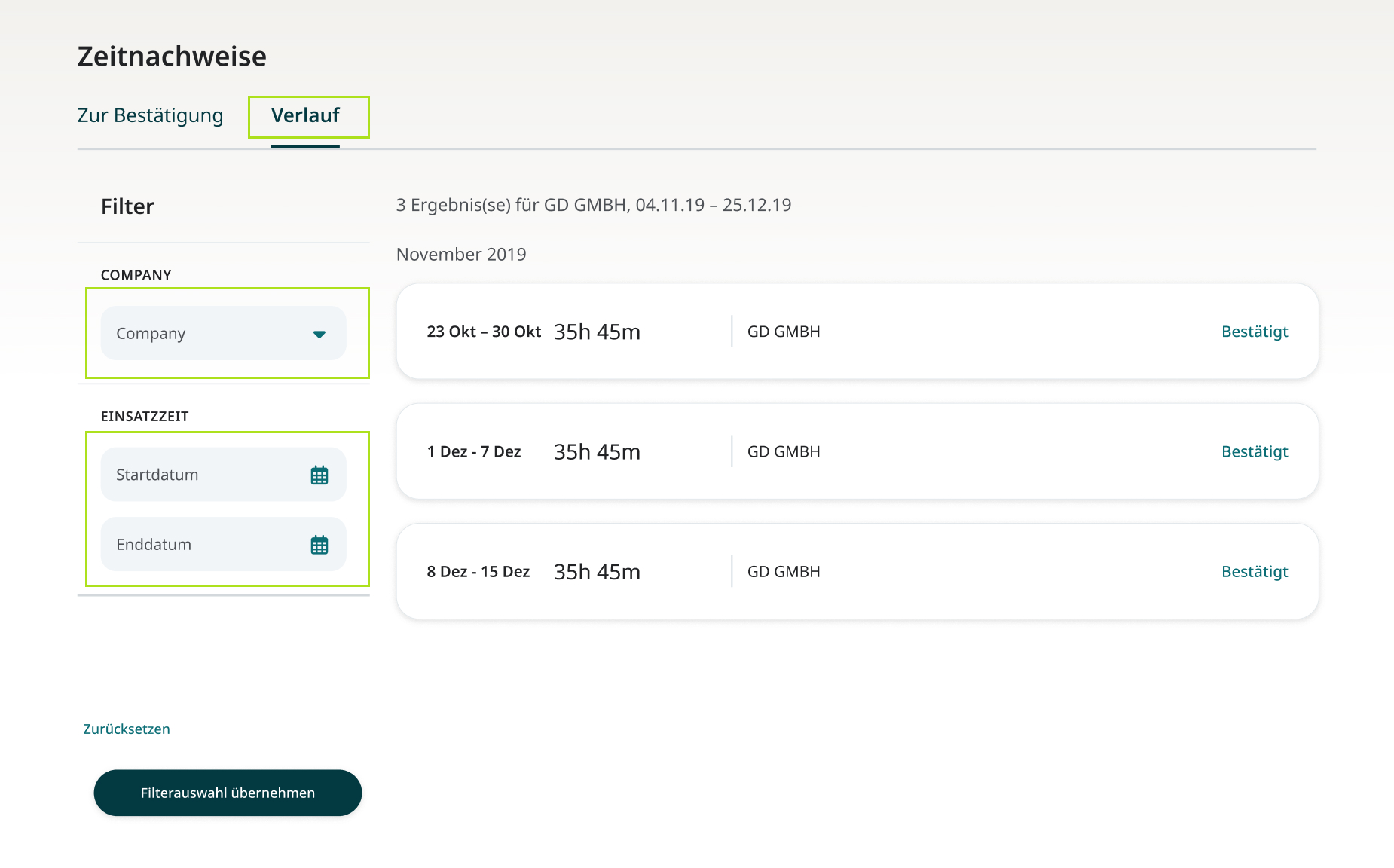
Task: Switch to the Zur Bestätigung tab
Action: [150, 115]
